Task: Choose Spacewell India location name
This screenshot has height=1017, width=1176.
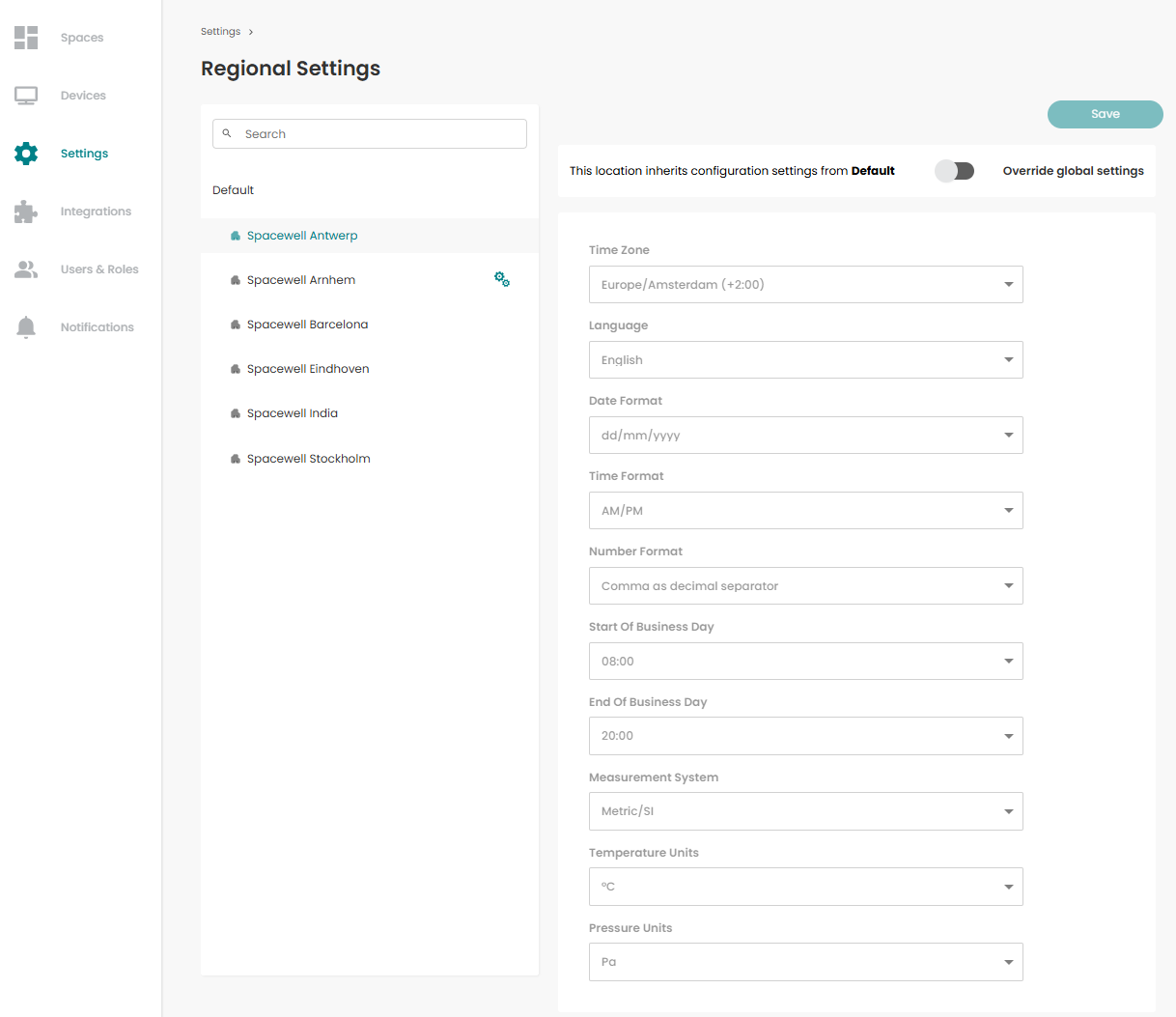Action: click(x=293, y=413)
